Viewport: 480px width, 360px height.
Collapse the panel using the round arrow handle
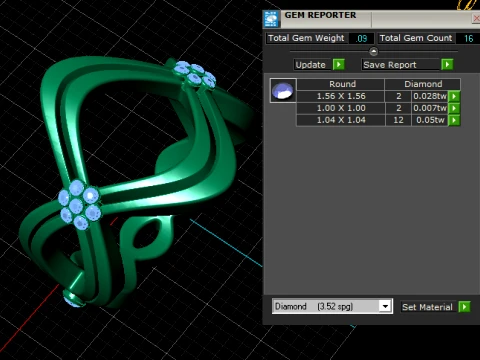(x=373, y=51)
